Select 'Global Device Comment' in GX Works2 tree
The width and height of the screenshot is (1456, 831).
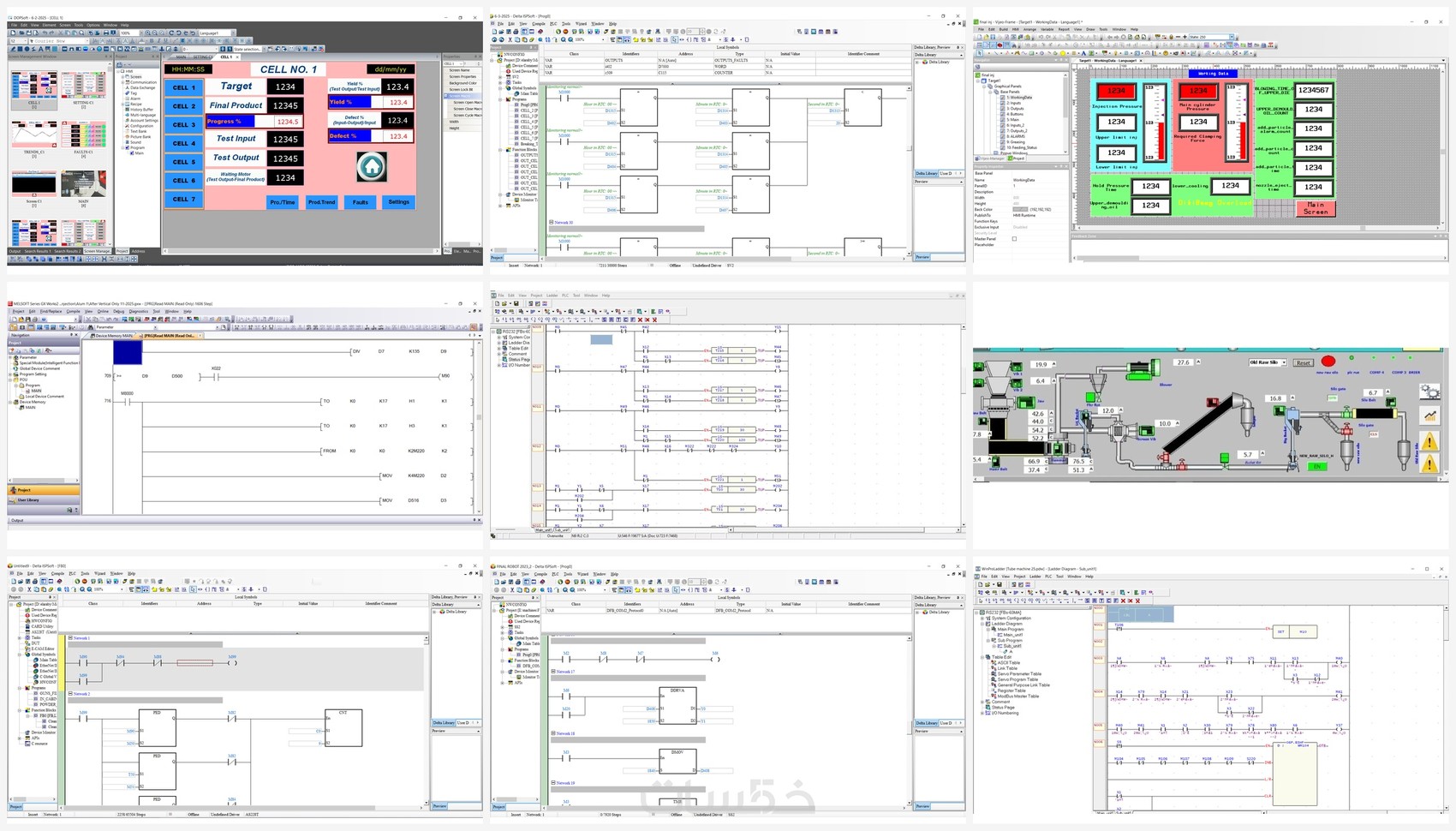click(39, 368)
